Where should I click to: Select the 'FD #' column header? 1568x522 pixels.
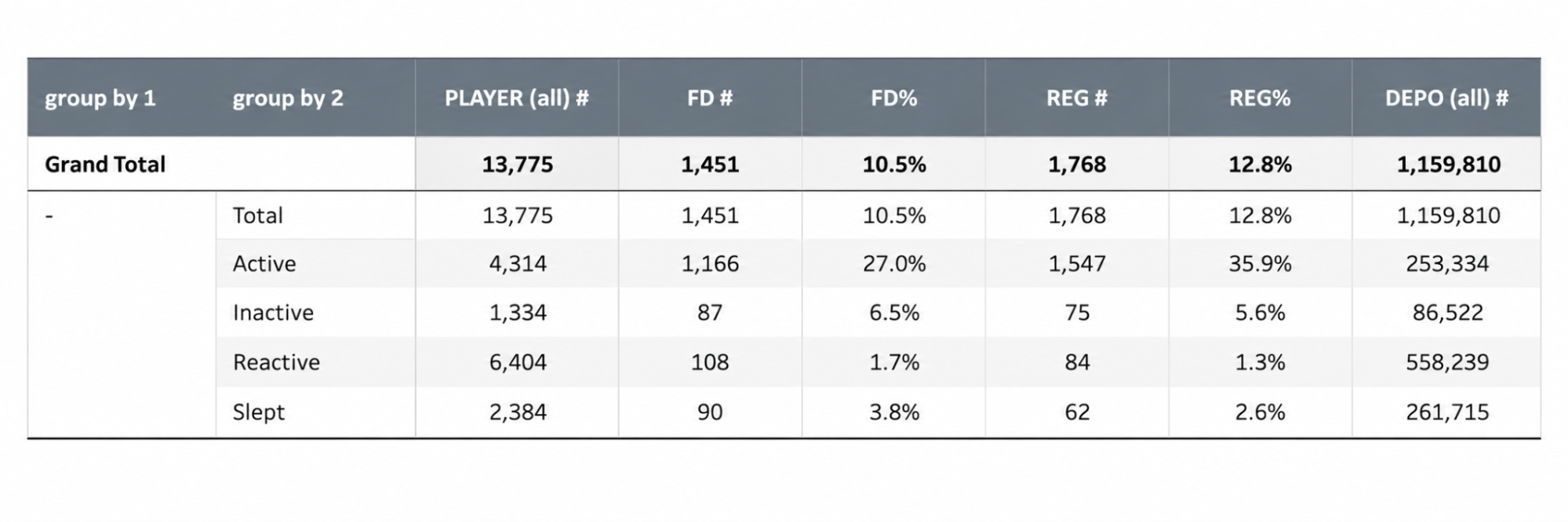[x=709, y=98]
